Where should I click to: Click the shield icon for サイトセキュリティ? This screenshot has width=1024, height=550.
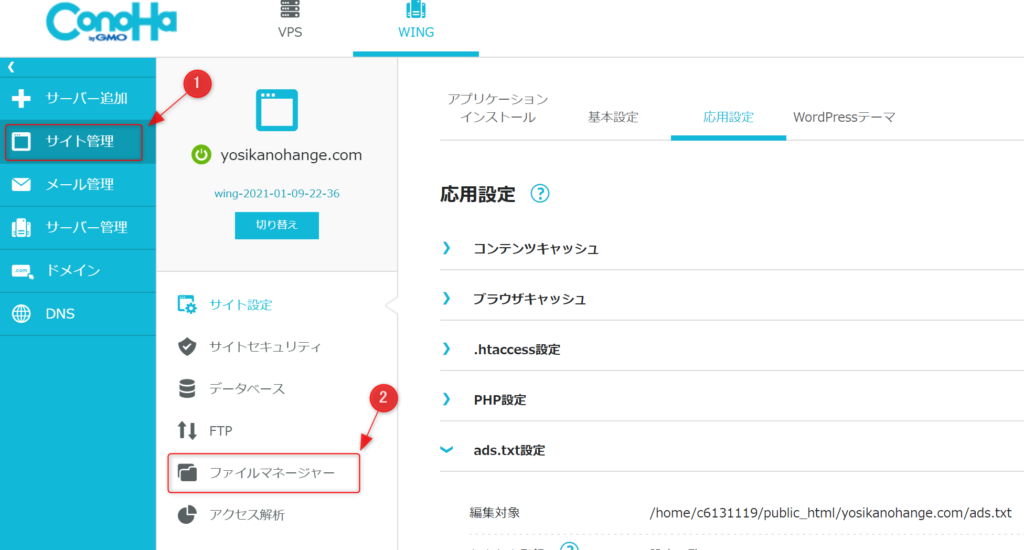187,346
